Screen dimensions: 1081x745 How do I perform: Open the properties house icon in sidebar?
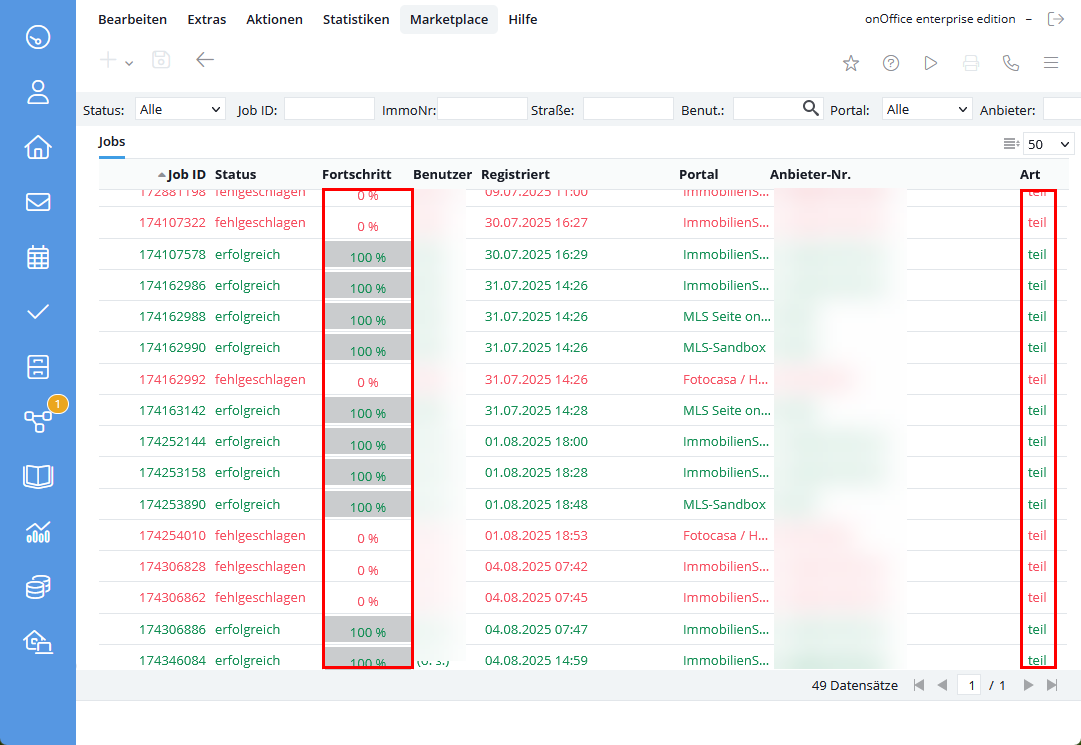[38, 148]
